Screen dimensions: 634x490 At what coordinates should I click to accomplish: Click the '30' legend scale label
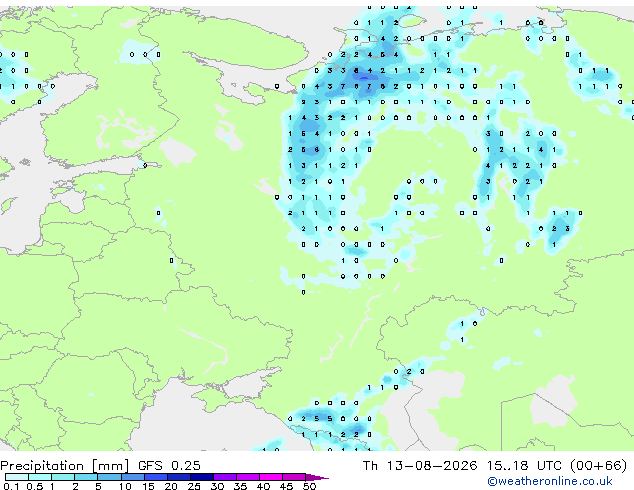217,486
